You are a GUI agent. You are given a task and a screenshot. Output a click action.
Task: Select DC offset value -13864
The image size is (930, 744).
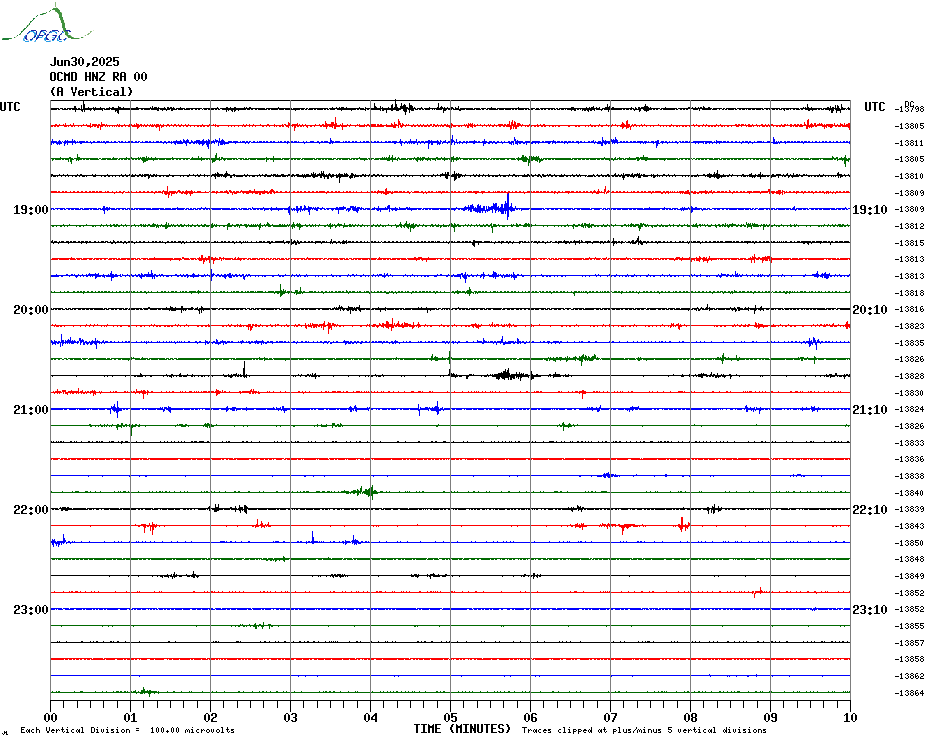point(910,693)
